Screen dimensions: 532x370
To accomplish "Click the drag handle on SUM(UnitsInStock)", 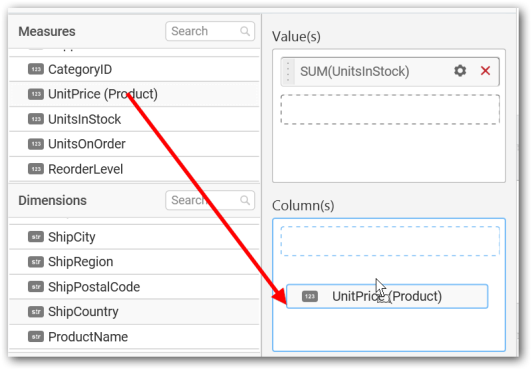I will 288,72.
